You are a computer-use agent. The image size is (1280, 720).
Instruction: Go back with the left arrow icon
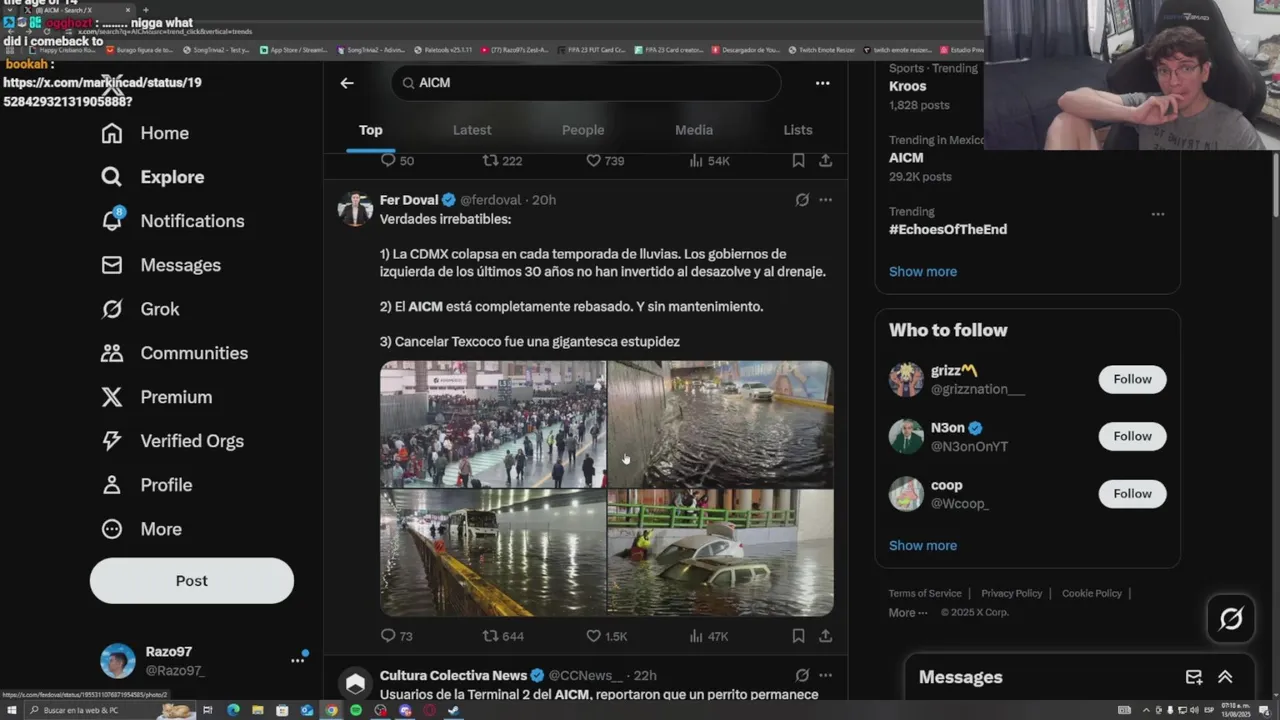(347, 83)
